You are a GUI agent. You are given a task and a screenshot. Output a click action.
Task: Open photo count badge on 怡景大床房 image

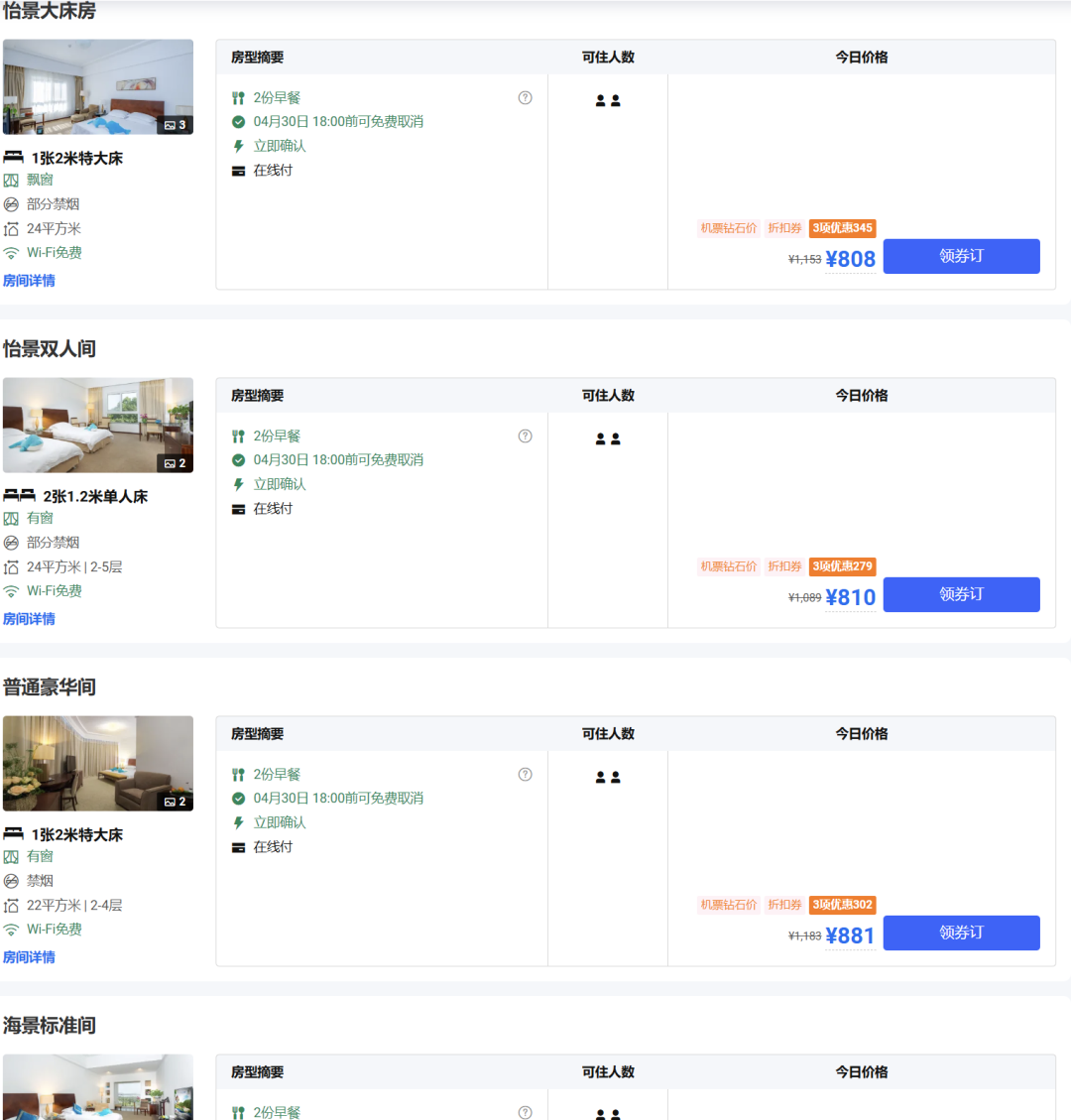[176, 125]
